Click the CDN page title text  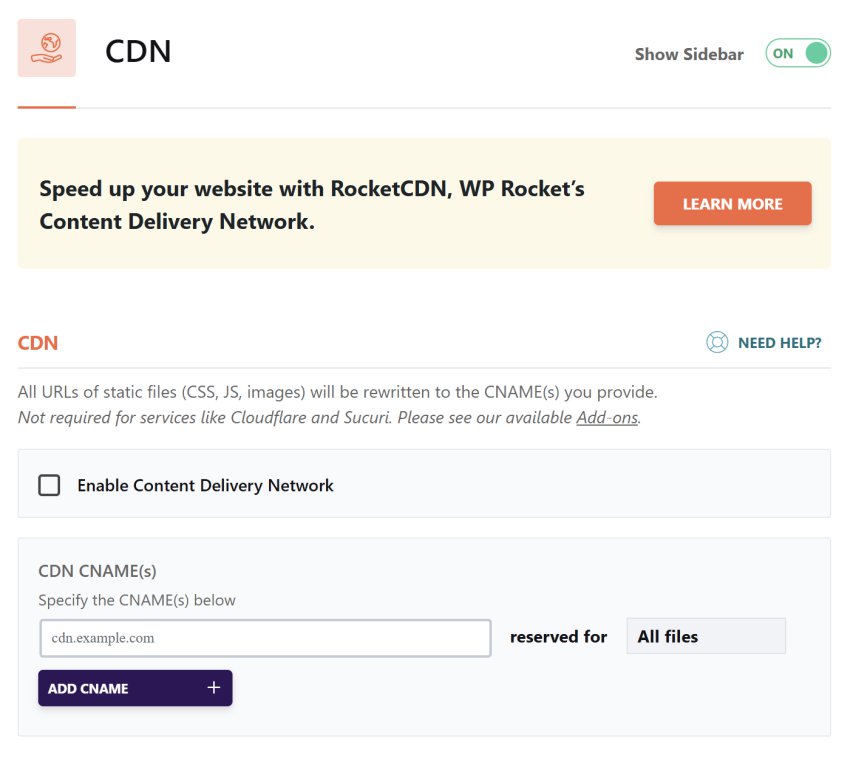(x=138, y=51)
